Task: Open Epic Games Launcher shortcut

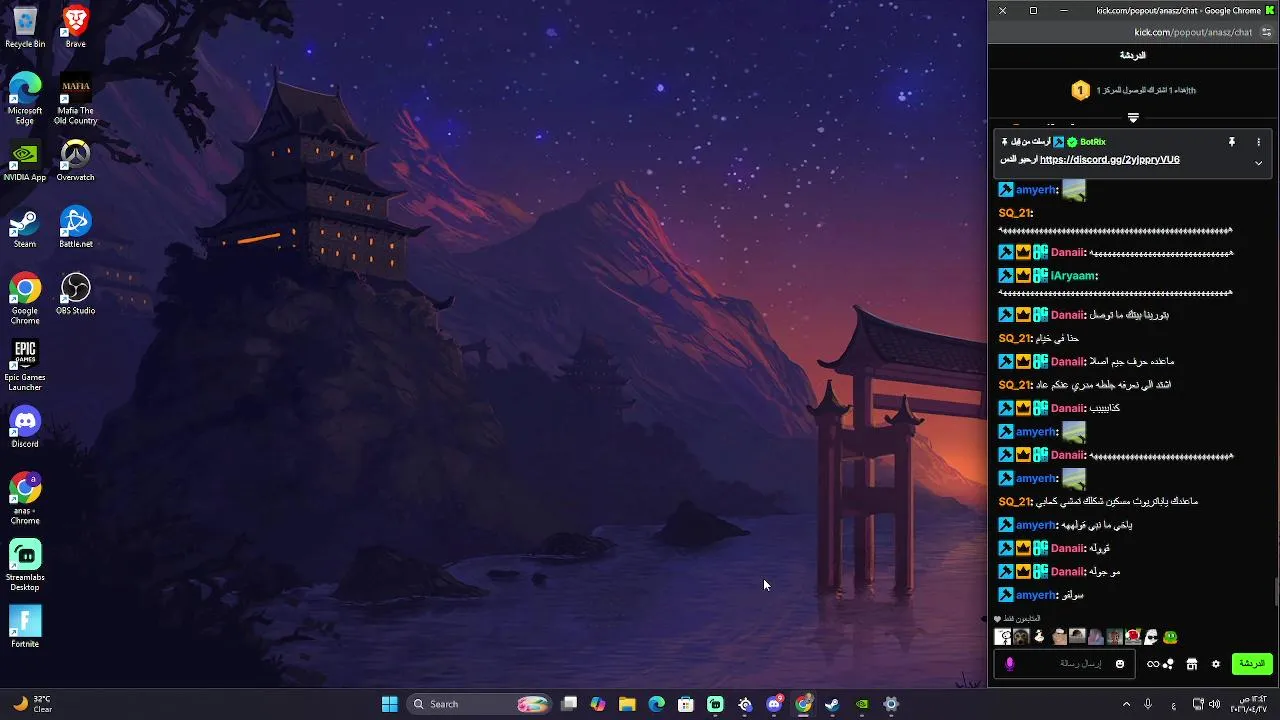Action: pyautogui.click(x=25, y=365)
